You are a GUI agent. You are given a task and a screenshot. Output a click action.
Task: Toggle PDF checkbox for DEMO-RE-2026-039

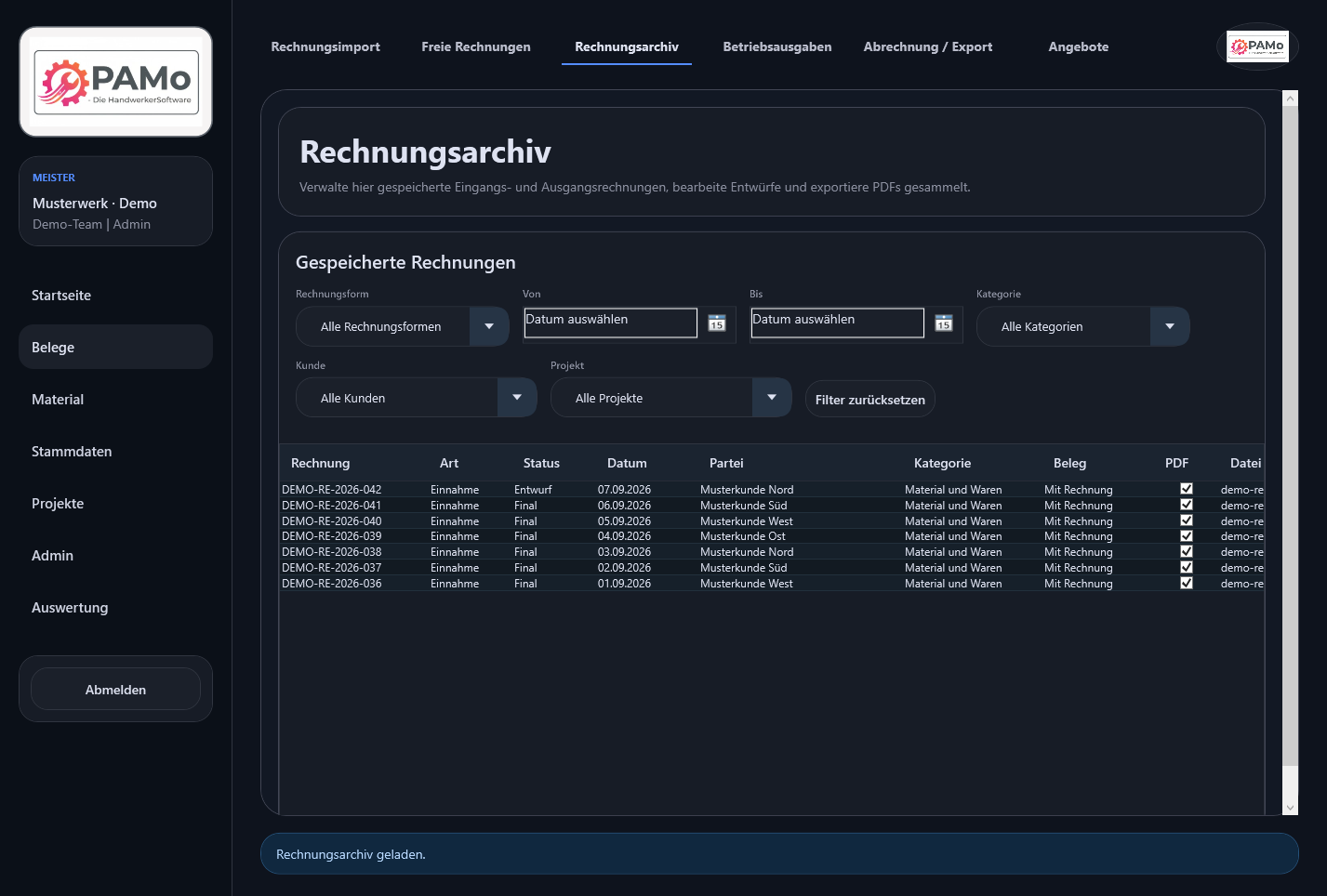click(x=1187, y=535)
